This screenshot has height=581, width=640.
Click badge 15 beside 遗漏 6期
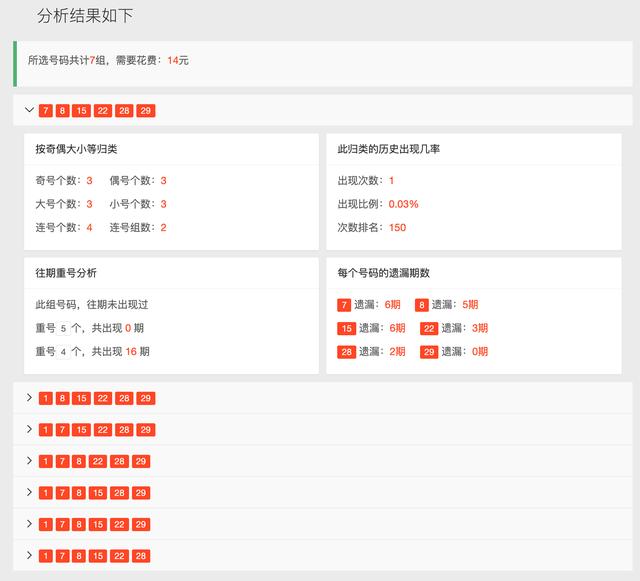(x=346, y=328)
